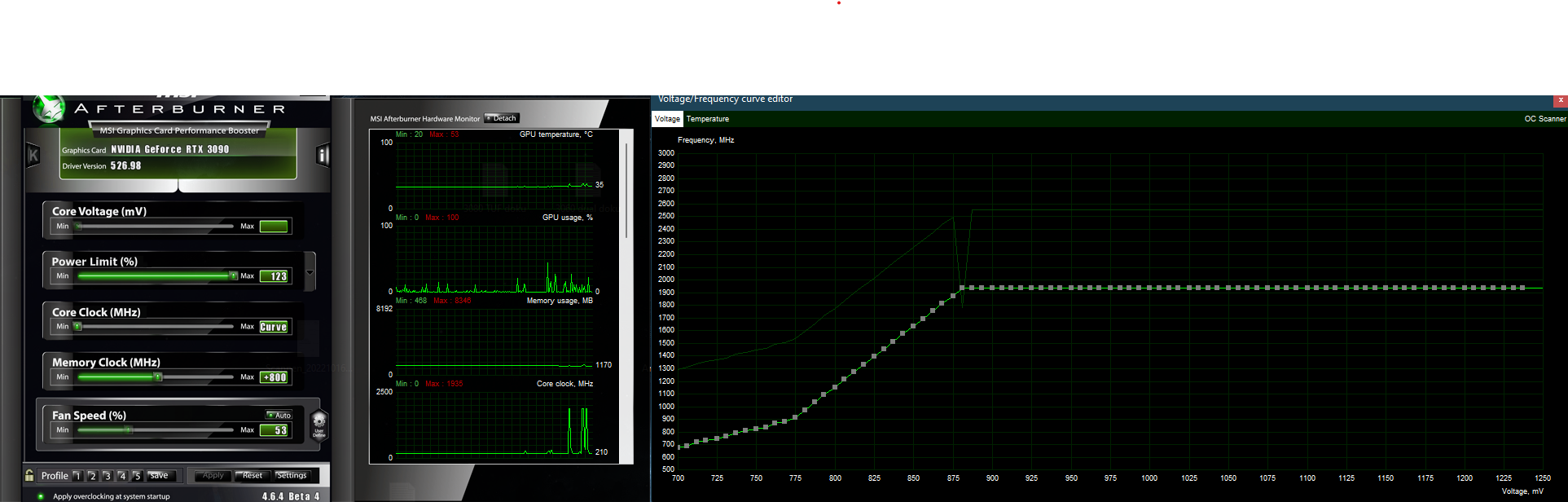Click the 4.6.4 Beta 4 version text
The height and width of the screenshot is (502, 1568).
291,495
